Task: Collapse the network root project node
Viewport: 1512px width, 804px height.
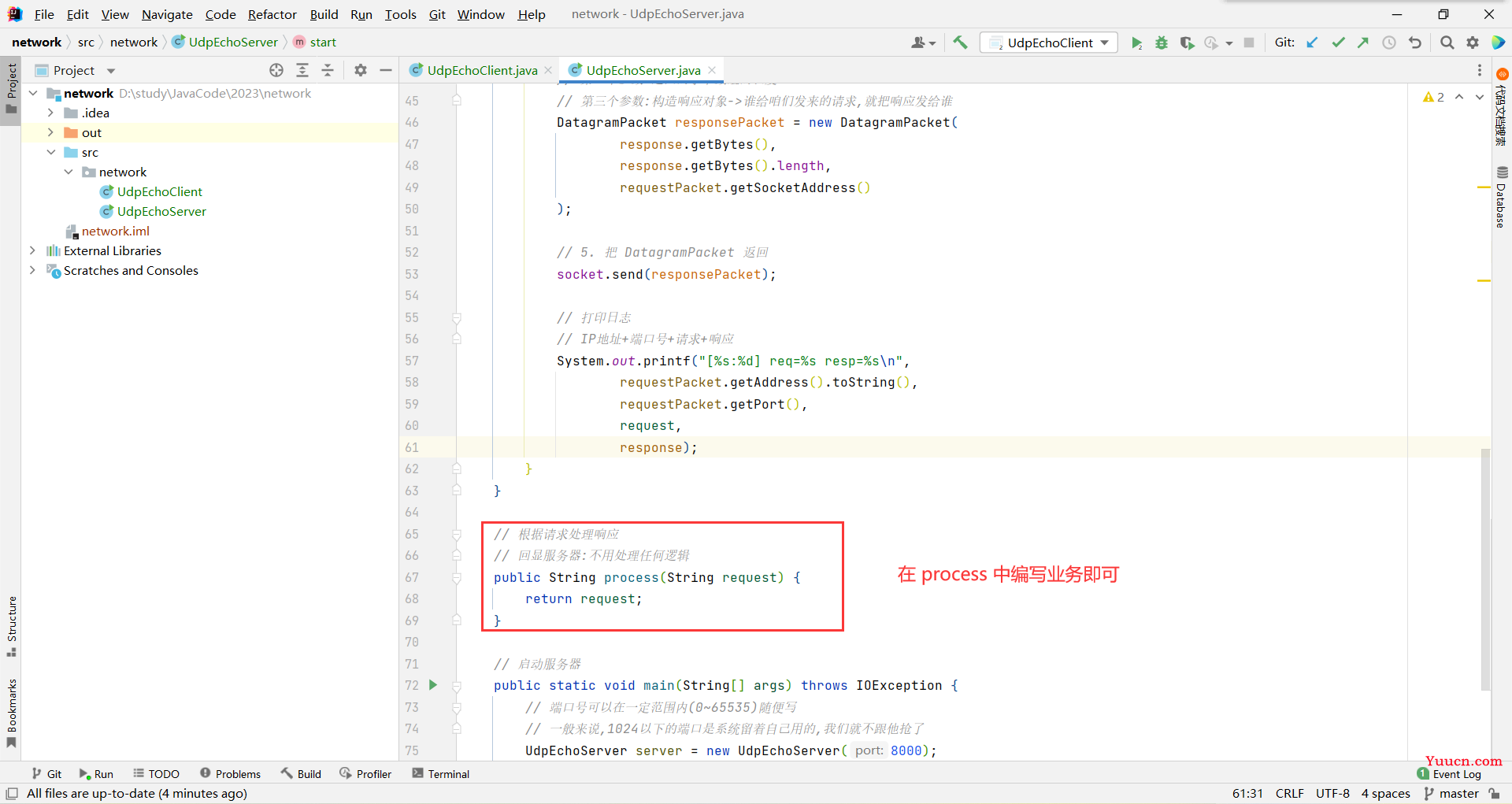Action: (x=33, y=93)
